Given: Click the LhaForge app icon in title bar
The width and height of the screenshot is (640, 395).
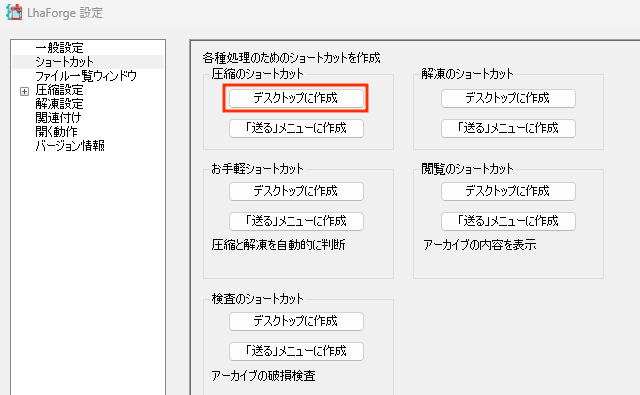Looking at the screenshot, I should pos(14,12).
